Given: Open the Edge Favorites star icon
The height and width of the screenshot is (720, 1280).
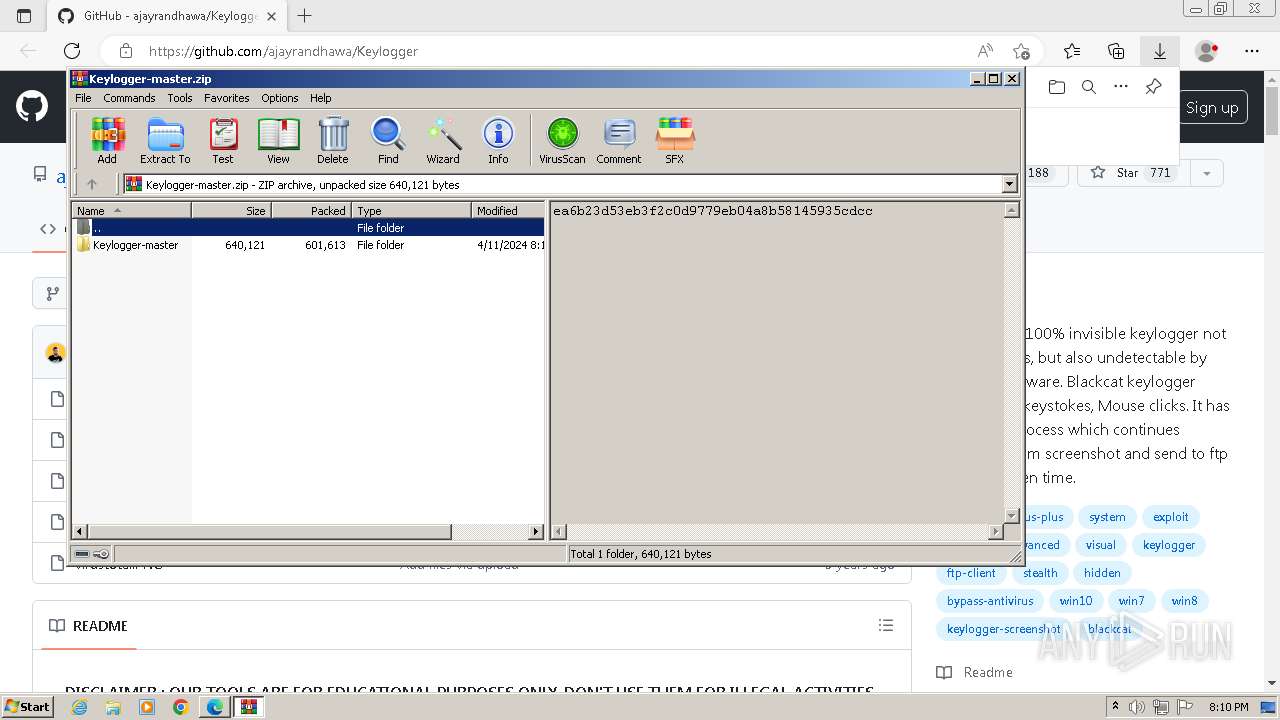Looking at the screenshot, I should 1072,51.
